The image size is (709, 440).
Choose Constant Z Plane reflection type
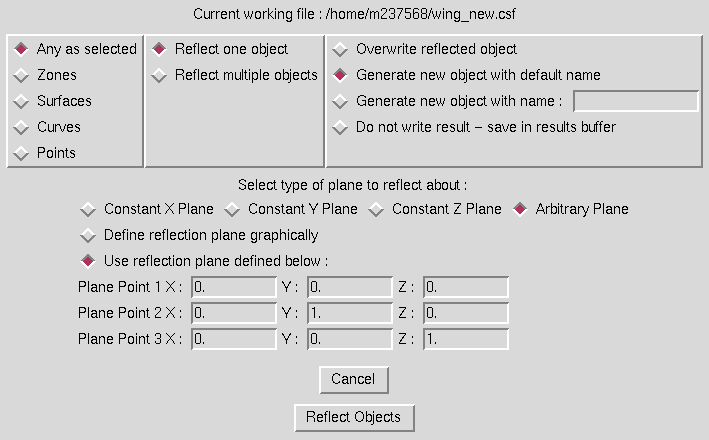point(376,209)
